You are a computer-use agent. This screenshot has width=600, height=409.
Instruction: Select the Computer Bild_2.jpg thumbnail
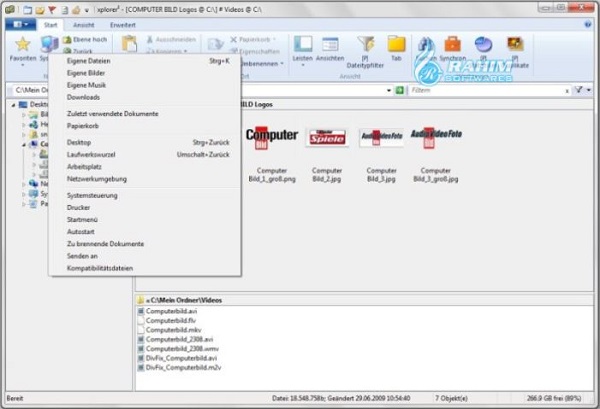327,155
